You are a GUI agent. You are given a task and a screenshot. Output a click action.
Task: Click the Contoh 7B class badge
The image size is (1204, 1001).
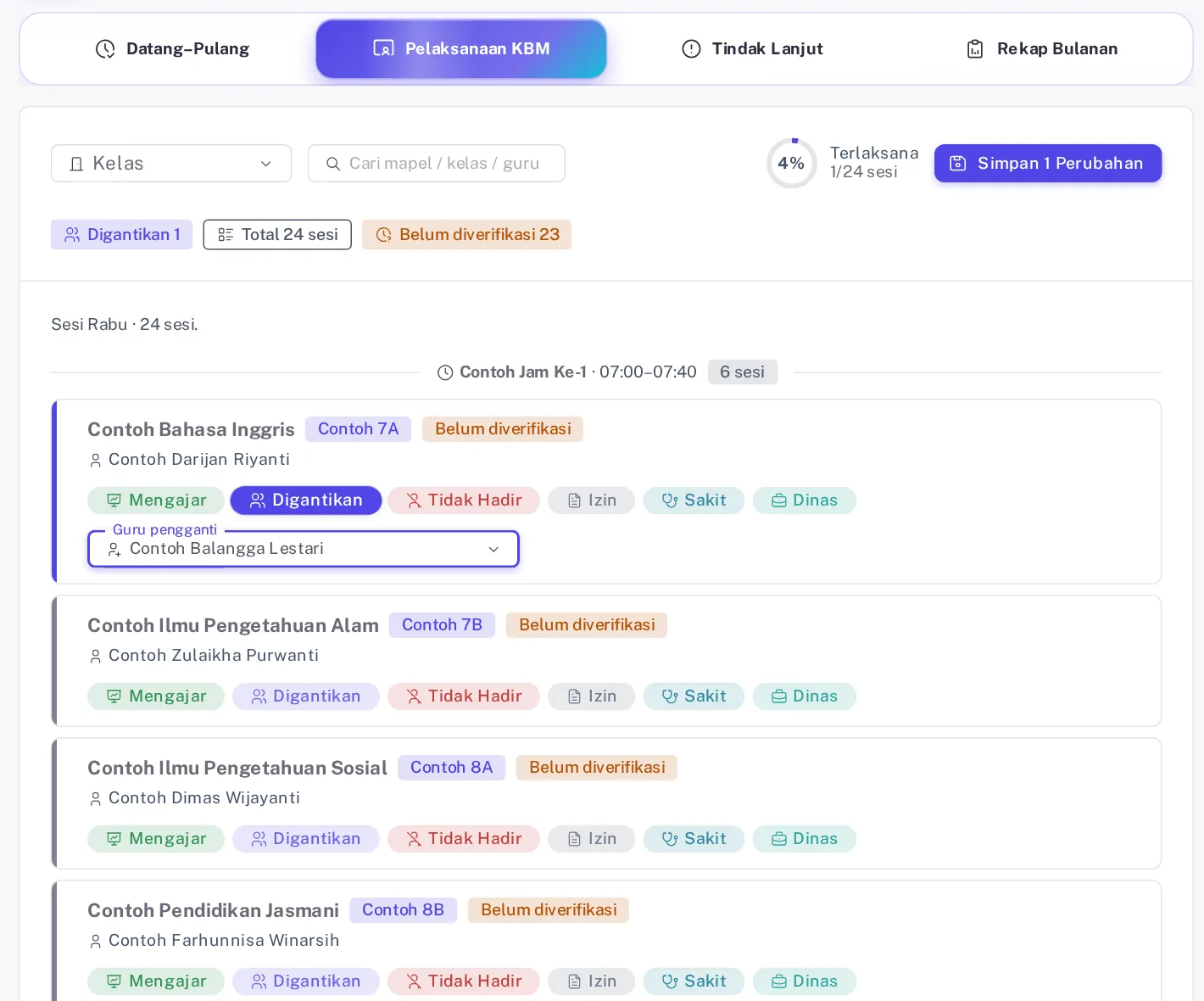click(442, 625)
